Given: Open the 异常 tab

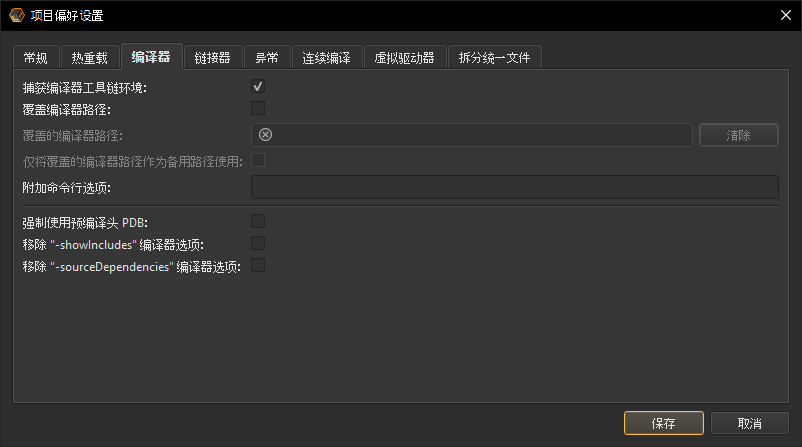Looking at the screenshot, I should [x=267, y=58].
